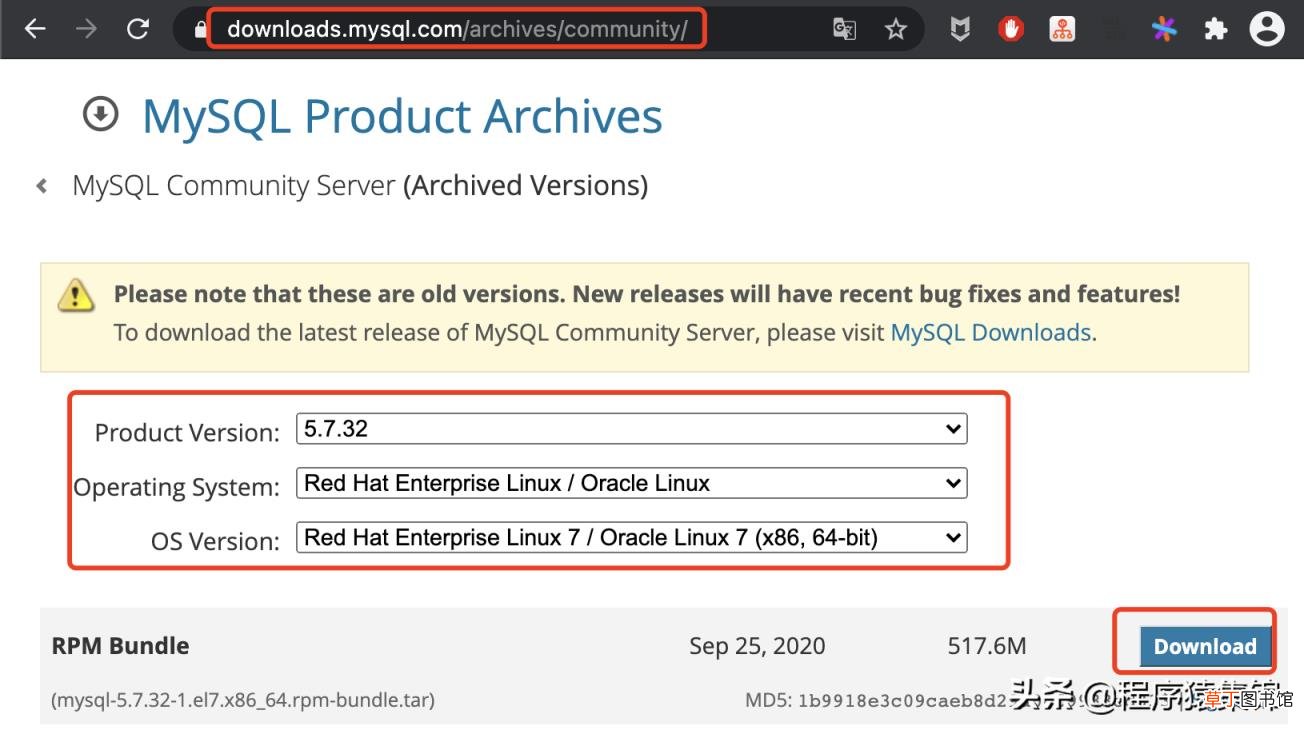Download the RPM Bundle
Viewport: 1304px width, 734px height.
pos(1205,646)
